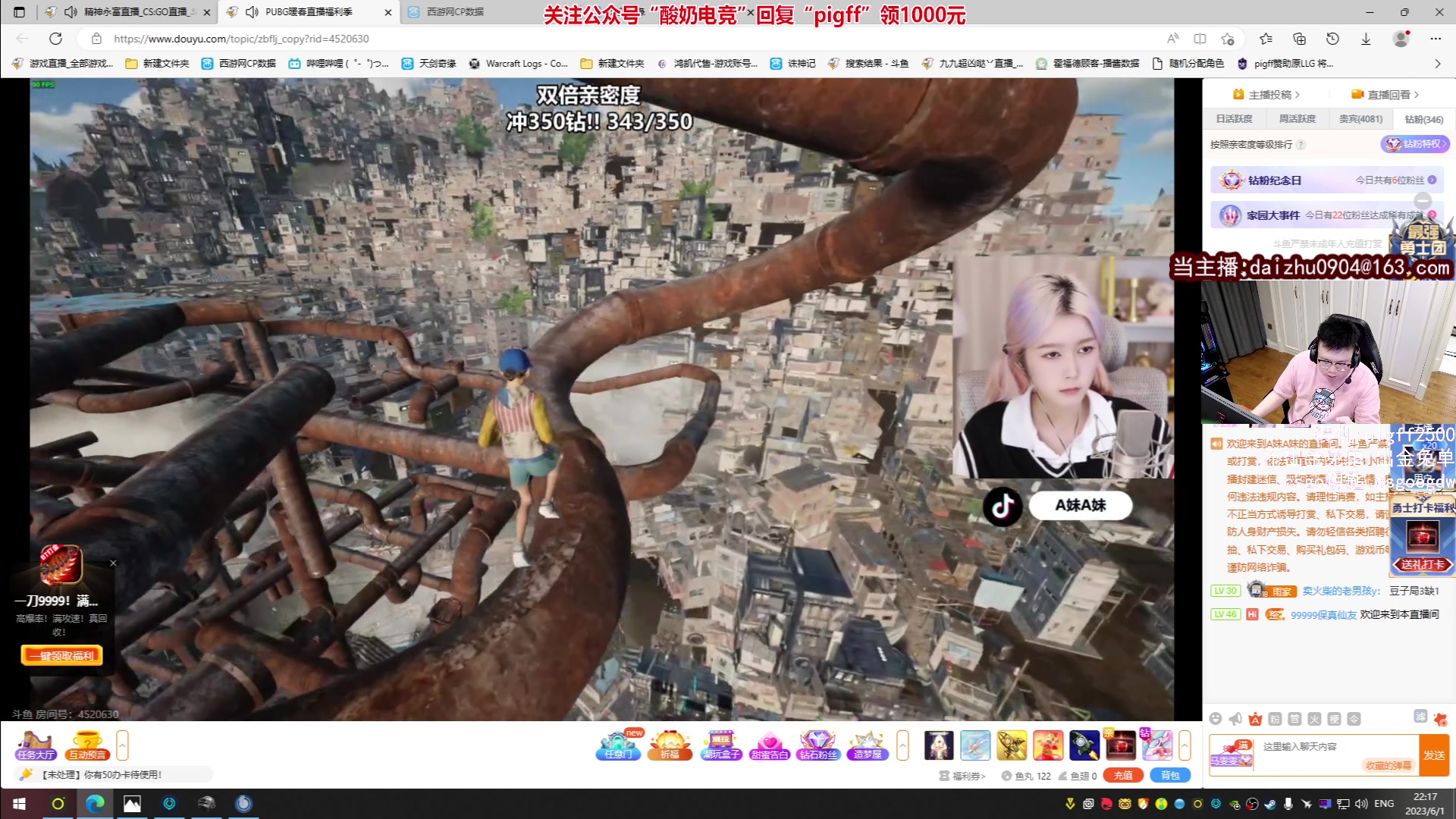Click the 充值 recharge button
Screen dimensions: 1456x819
(1123, 775)
